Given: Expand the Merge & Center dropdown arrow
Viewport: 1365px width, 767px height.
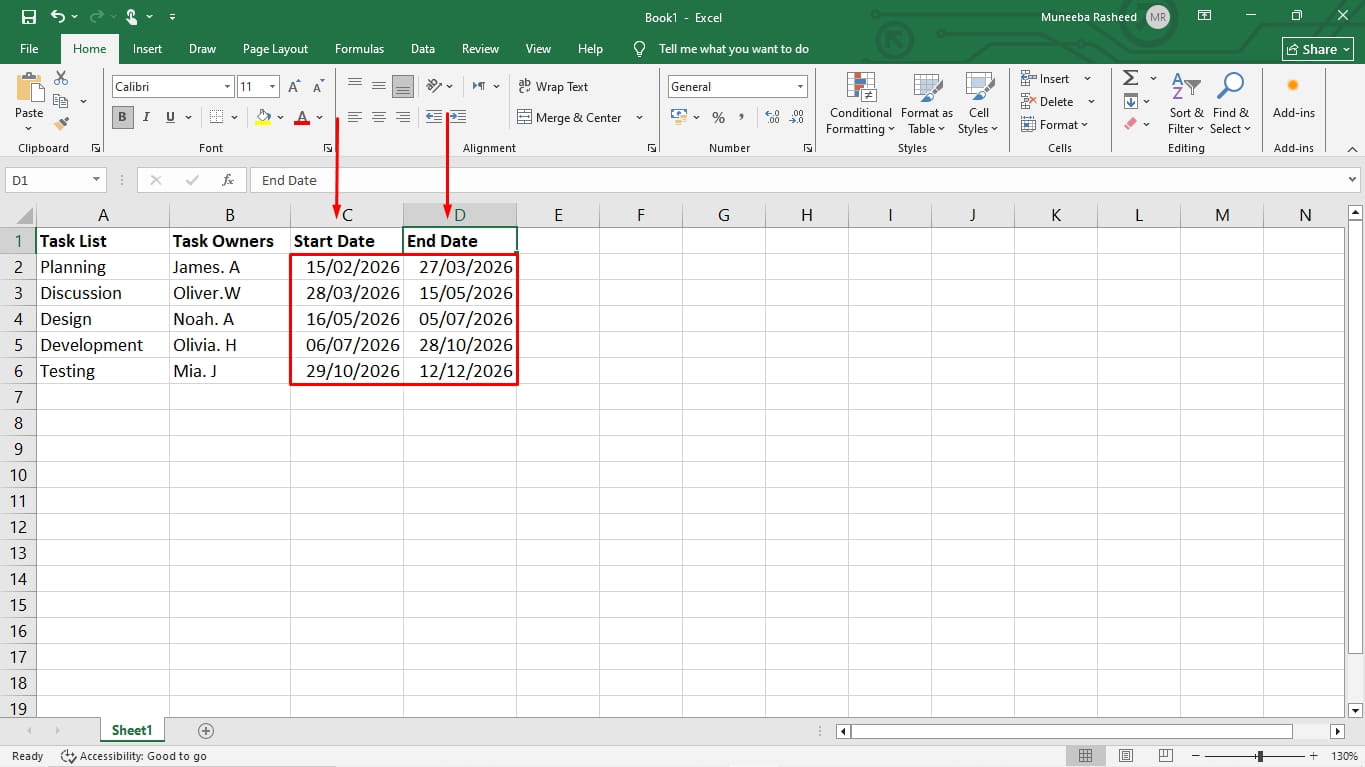Looking at the screenshot, I should [x=640, y=117].
